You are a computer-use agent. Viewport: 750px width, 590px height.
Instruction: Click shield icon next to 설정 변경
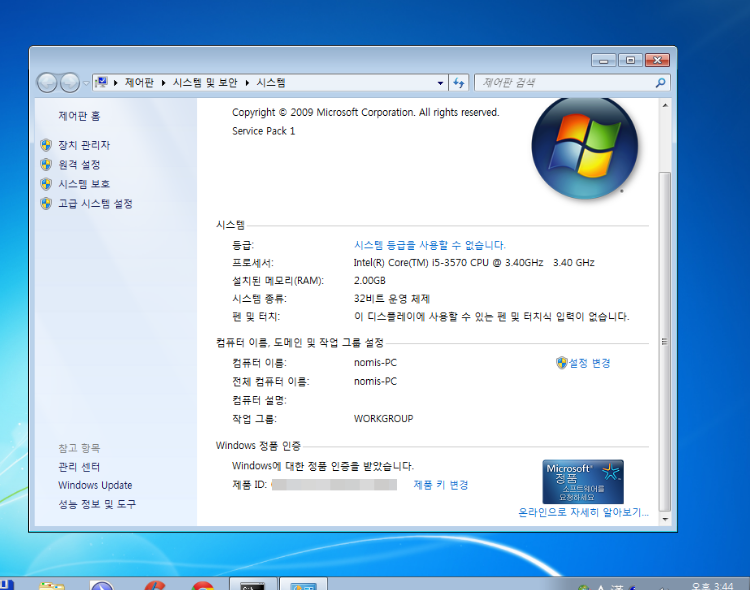(x=562, y=363)
